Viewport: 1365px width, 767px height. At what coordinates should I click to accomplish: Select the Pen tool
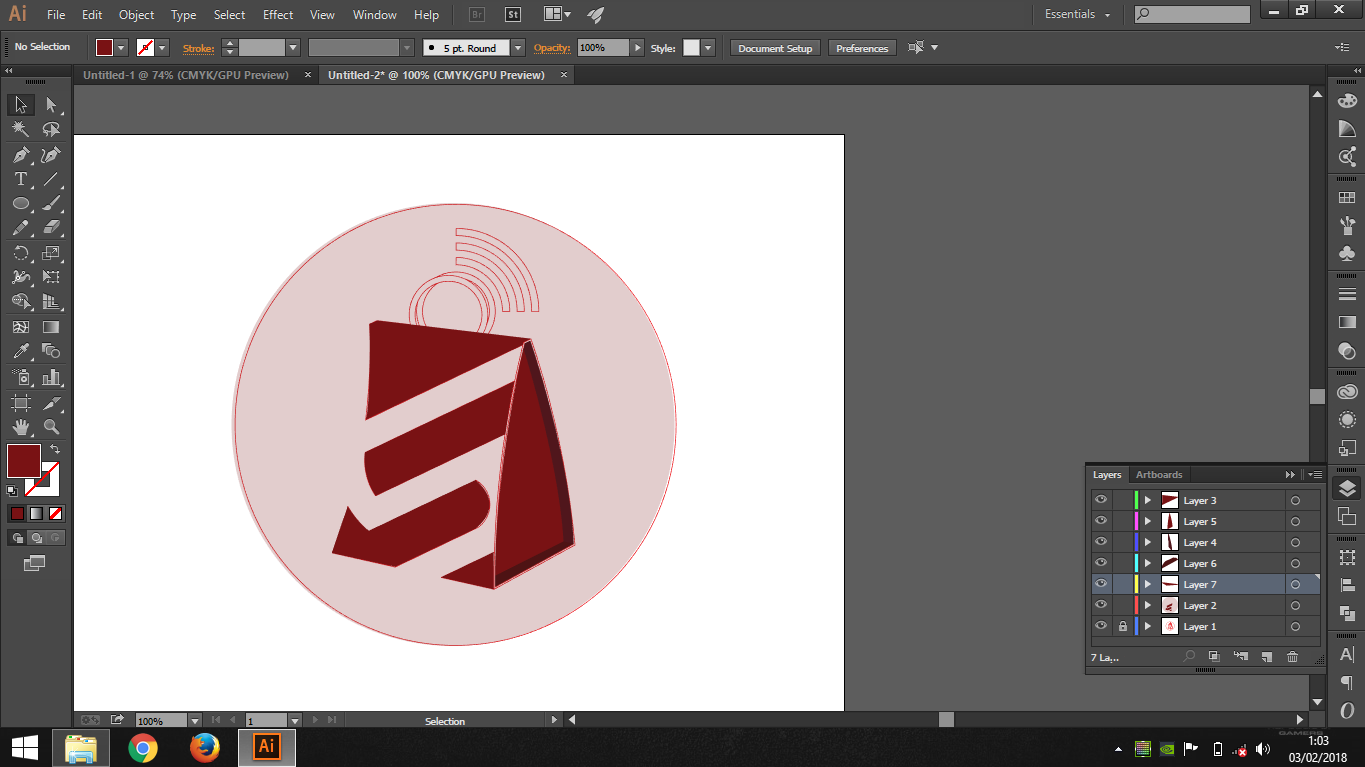[x=21, y=155]
